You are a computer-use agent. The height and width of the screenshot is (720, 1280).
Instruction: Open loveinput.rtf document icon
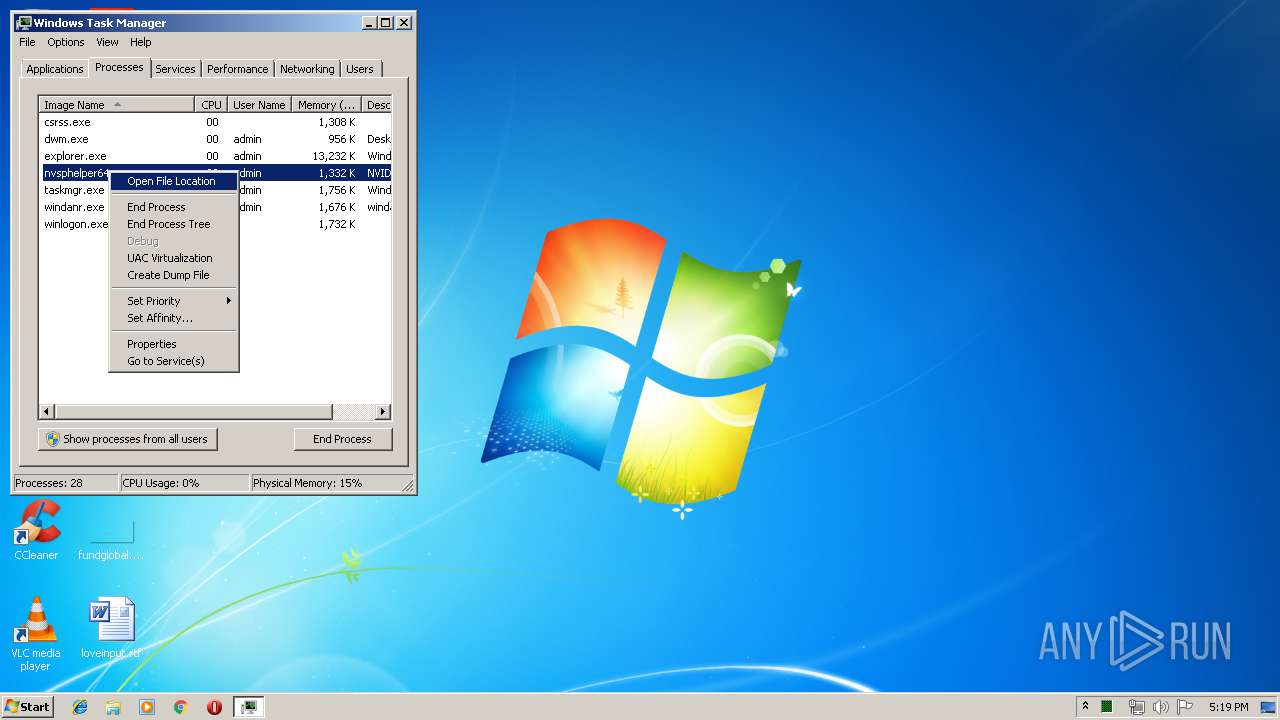pos(111,628)
